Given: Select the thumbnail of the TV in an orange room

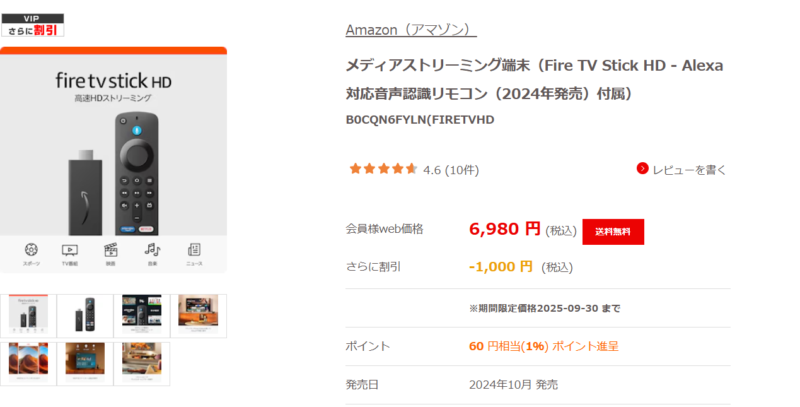Looking at the screenshot, I should [x=201, y=315].
